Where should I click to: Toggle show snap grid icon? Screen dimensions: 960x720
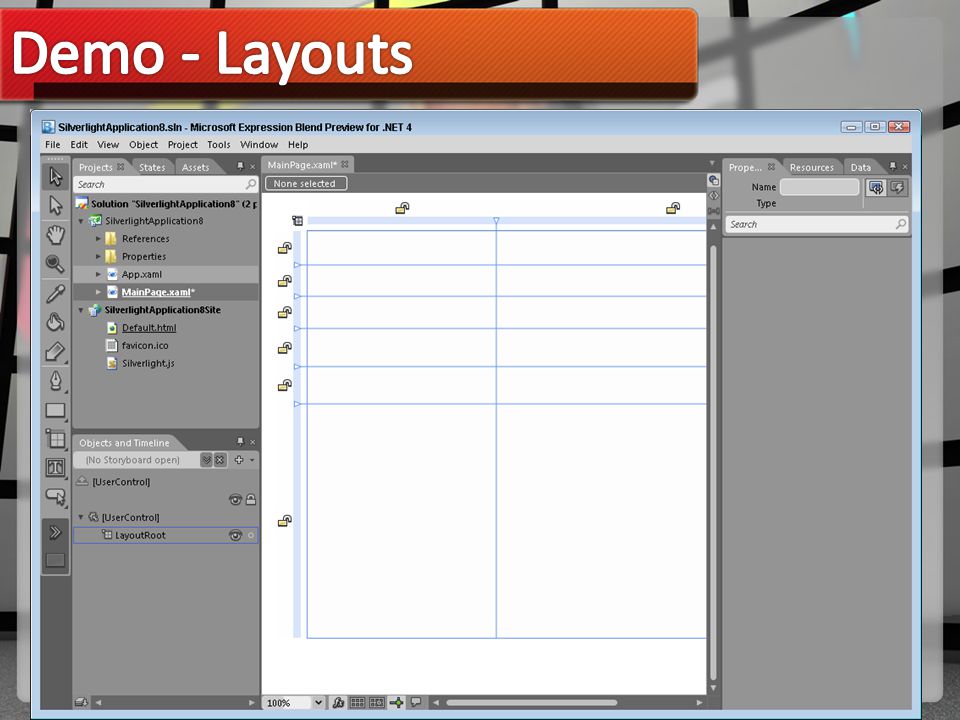[358, 702]
